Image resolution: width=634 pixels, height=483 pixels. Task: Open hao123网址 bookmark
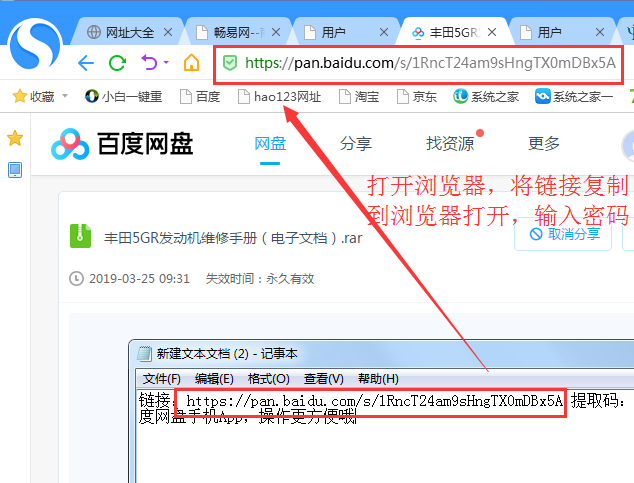[x=279, y=97]
